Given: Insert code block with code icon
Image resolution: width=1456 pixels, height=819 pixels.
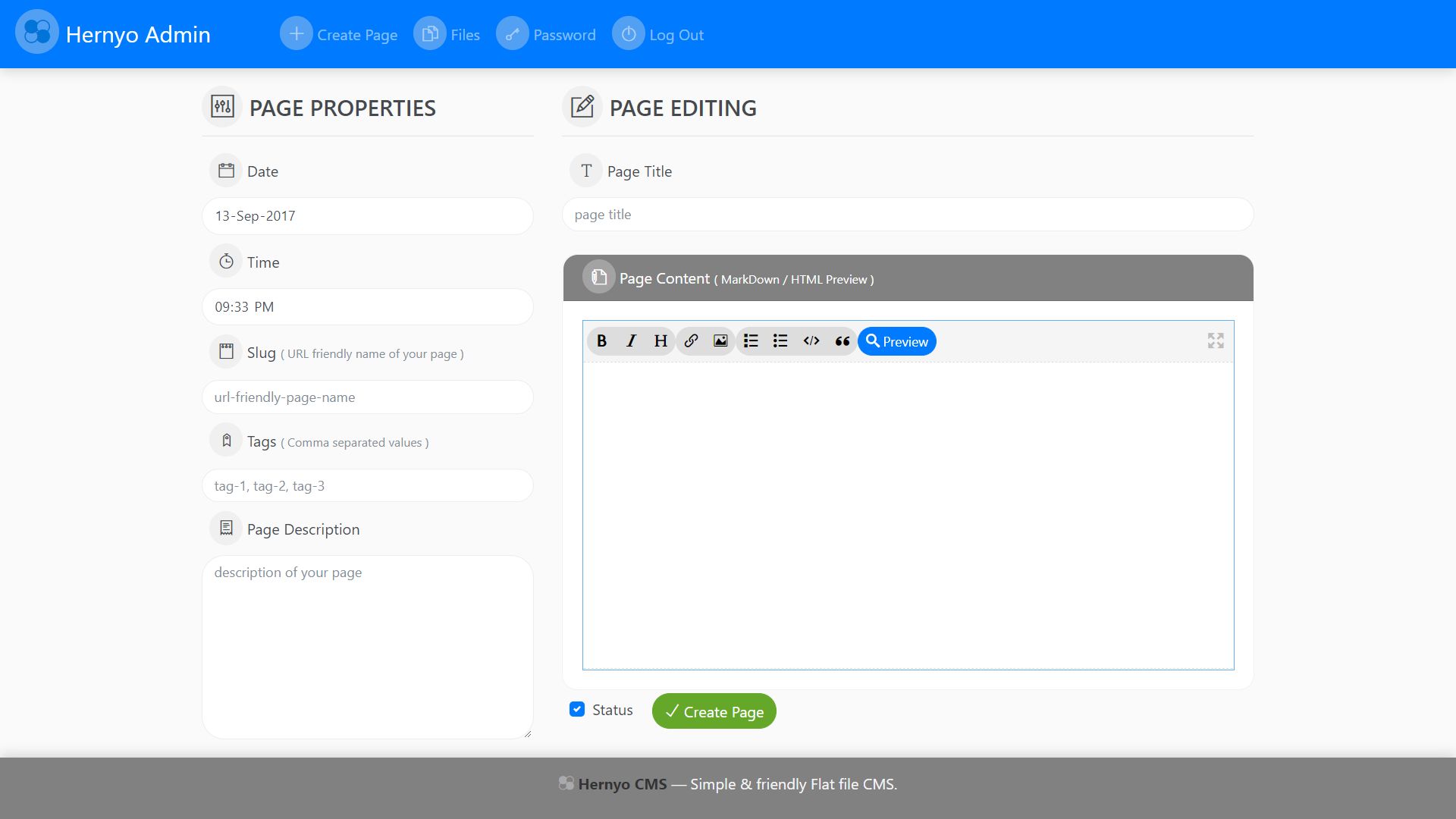Looking at the screenshot, I should pyautogui.click(x=811, y=341).
